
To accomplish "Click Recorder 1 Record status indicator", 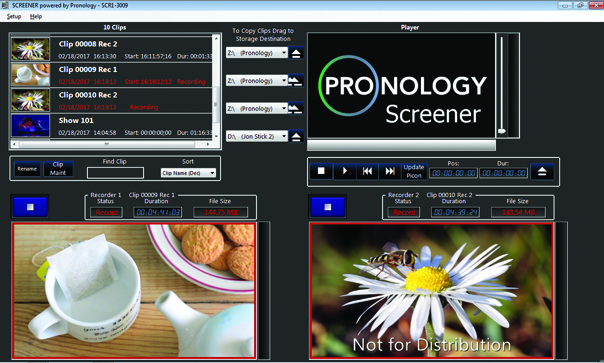I will 107,212.
